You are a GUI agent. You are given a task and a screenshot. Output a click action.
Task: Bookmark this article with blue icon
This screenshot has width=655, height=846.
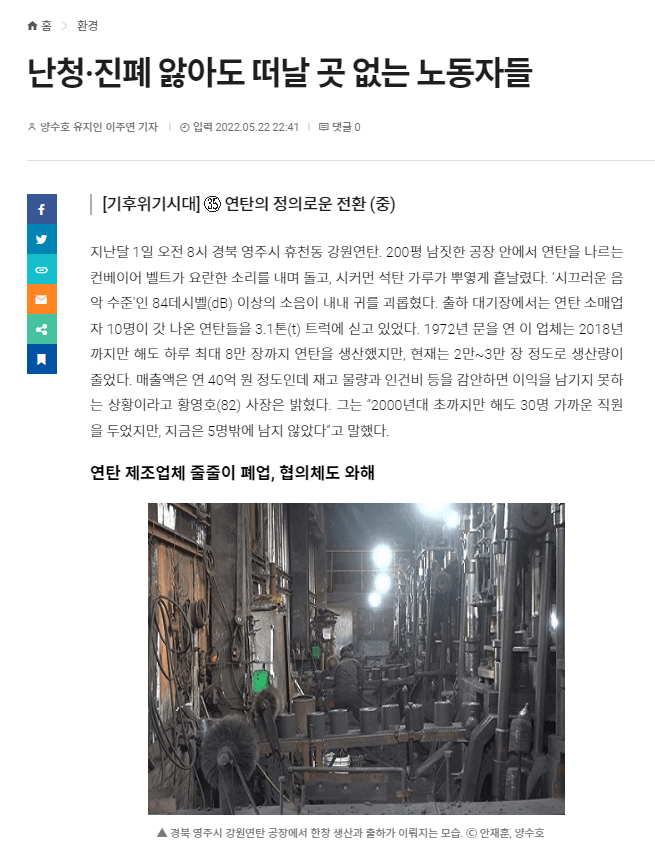(42, 359)
